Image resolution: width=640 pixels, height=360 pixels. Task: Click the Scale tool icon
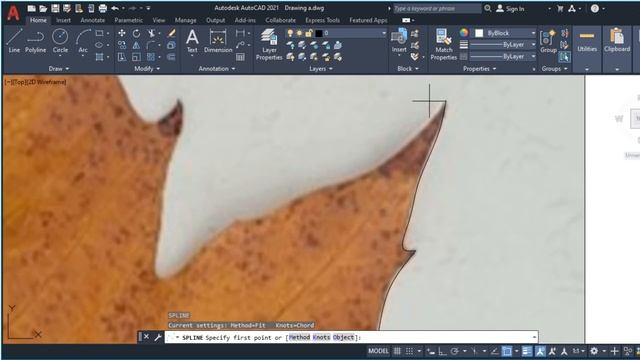point(136,57)
